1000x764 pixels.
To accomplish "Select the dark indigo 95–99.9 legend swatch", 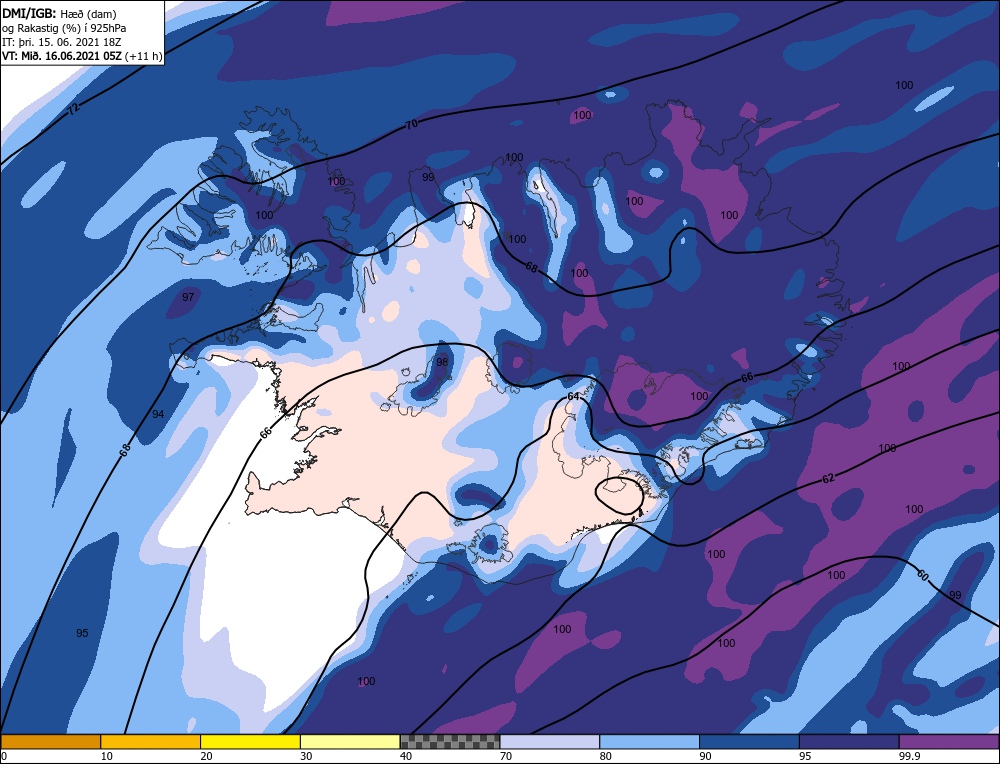I will point(849,742).
